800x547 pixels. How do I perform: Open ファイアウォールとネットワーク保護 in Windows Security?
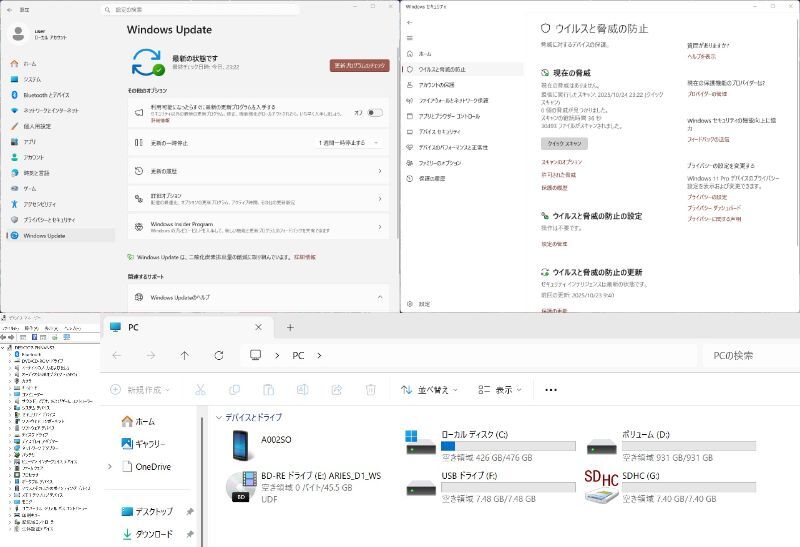tap(463, 101)
